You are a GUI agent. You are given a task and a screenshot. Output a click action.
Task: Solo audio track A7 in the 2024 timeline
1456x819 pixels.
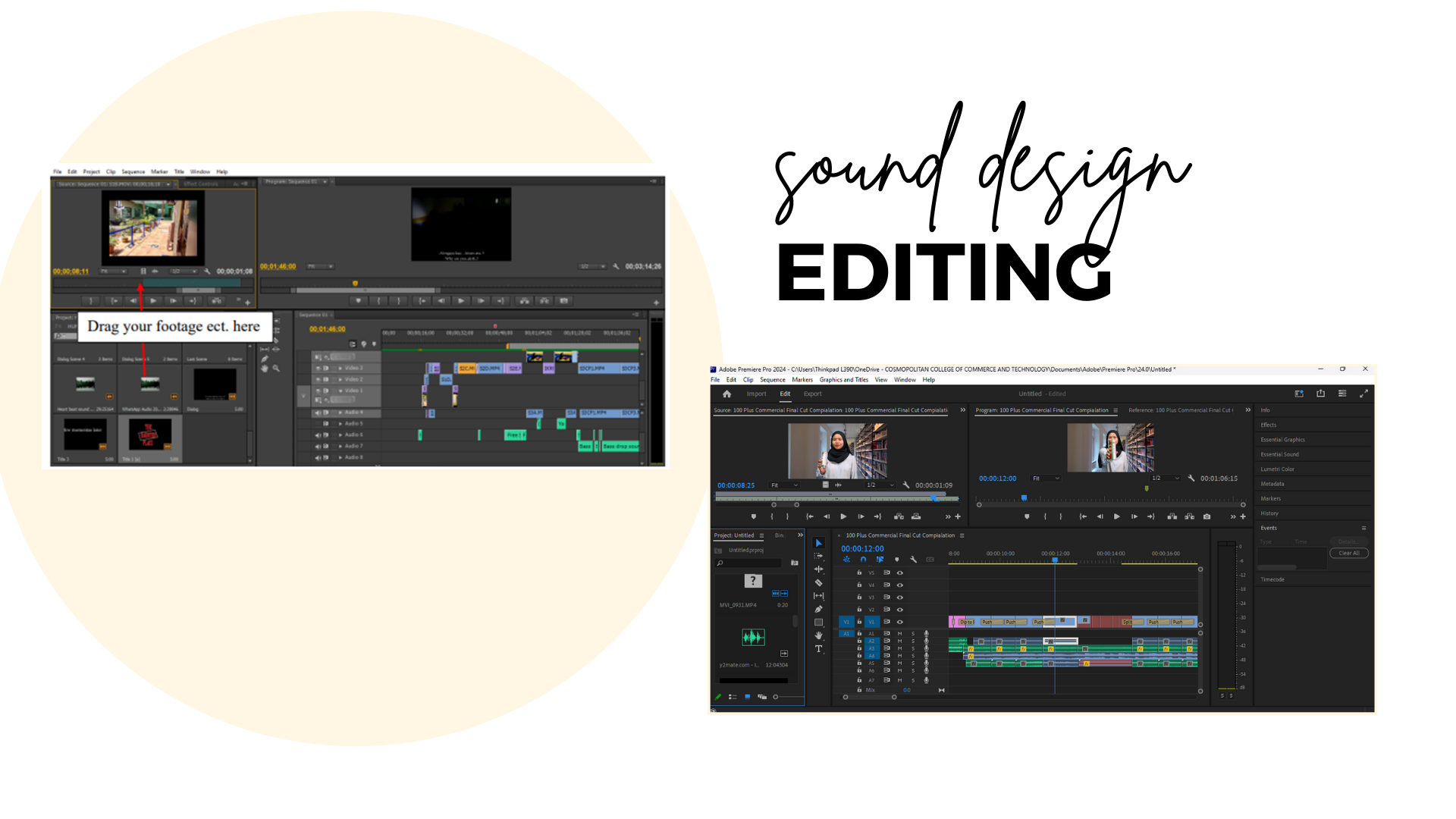click(913, 679)
